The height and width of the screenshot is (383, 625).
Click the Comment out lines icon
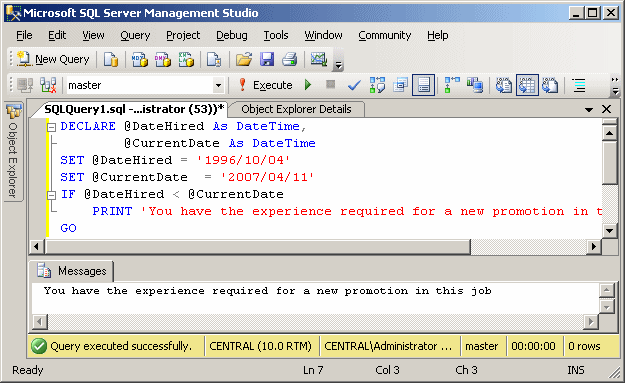click(579, 85)
